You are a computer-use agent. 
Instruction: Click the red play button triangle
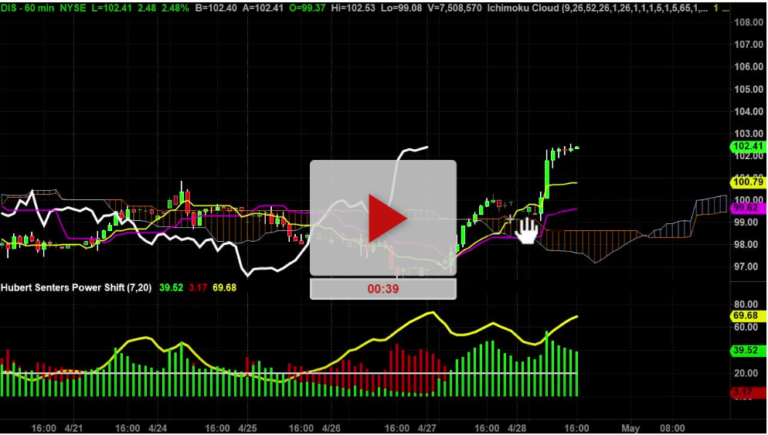click(383, 219)
